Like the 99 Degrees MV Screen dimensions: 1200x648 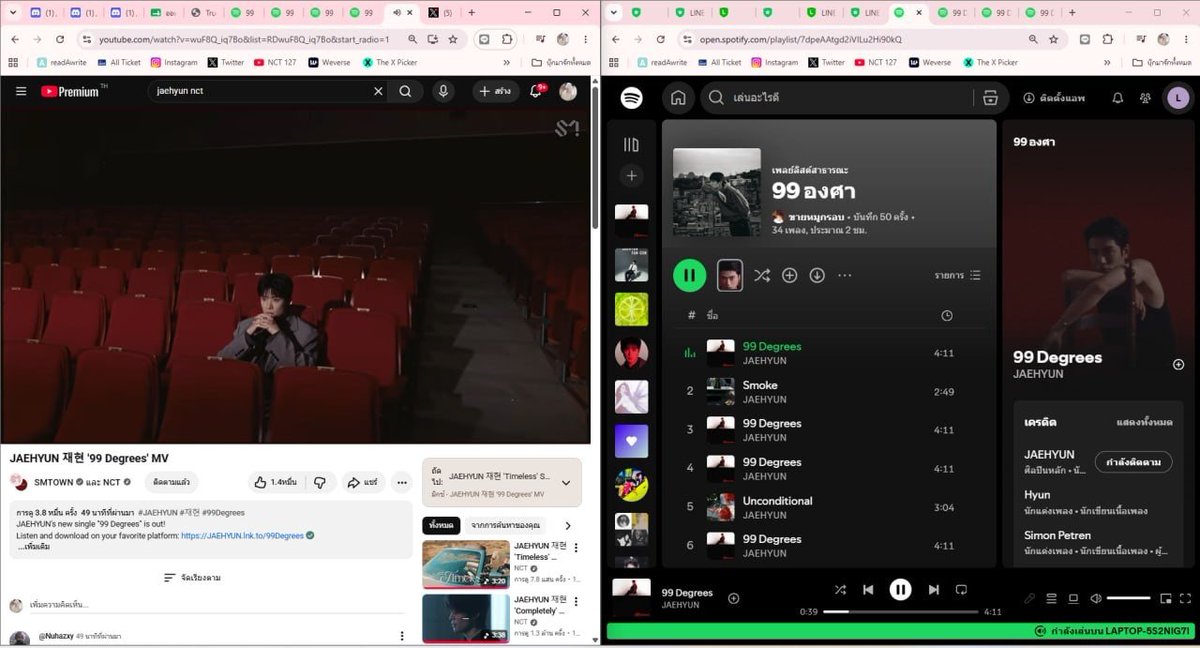click(276, 482)
